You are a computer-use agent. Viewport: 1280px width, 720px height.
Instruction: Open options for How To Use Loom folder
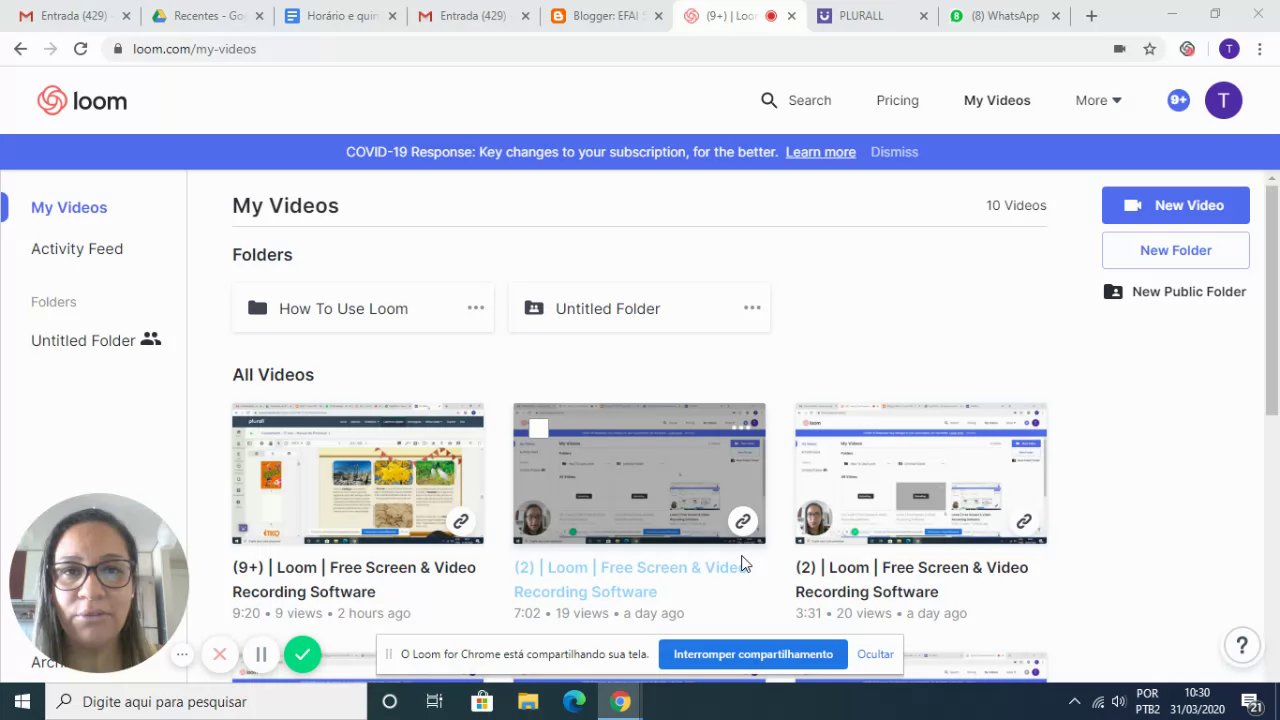pos(476,308)
